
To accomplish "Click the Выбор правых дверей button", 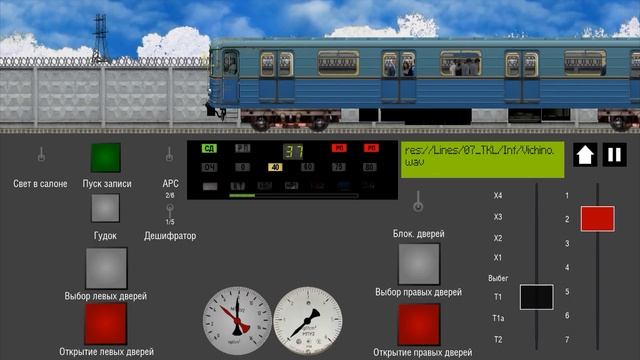I will (419, 264).
